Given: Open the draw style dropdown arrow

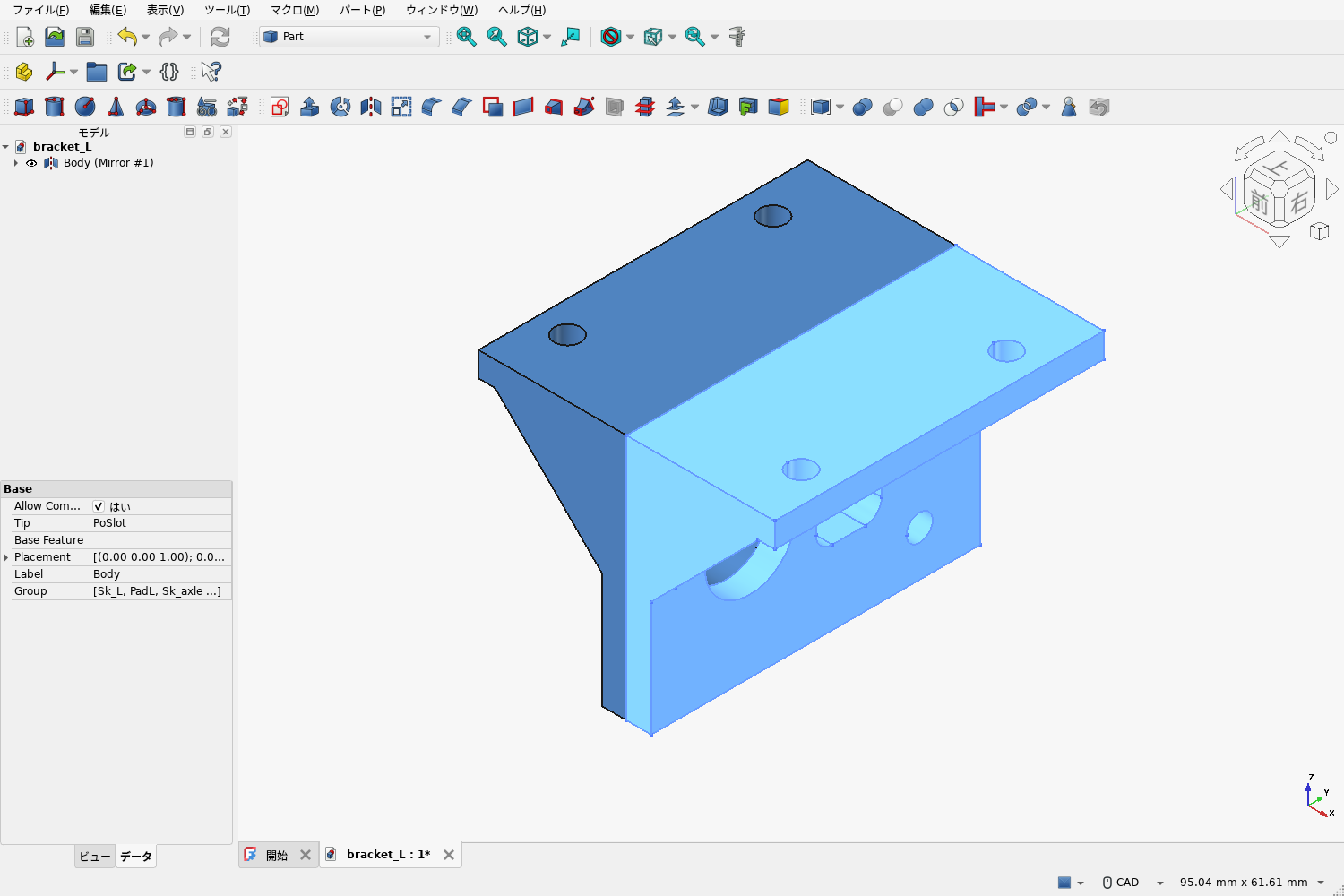Looking at the screenshot, I should [x=631, y=37].
